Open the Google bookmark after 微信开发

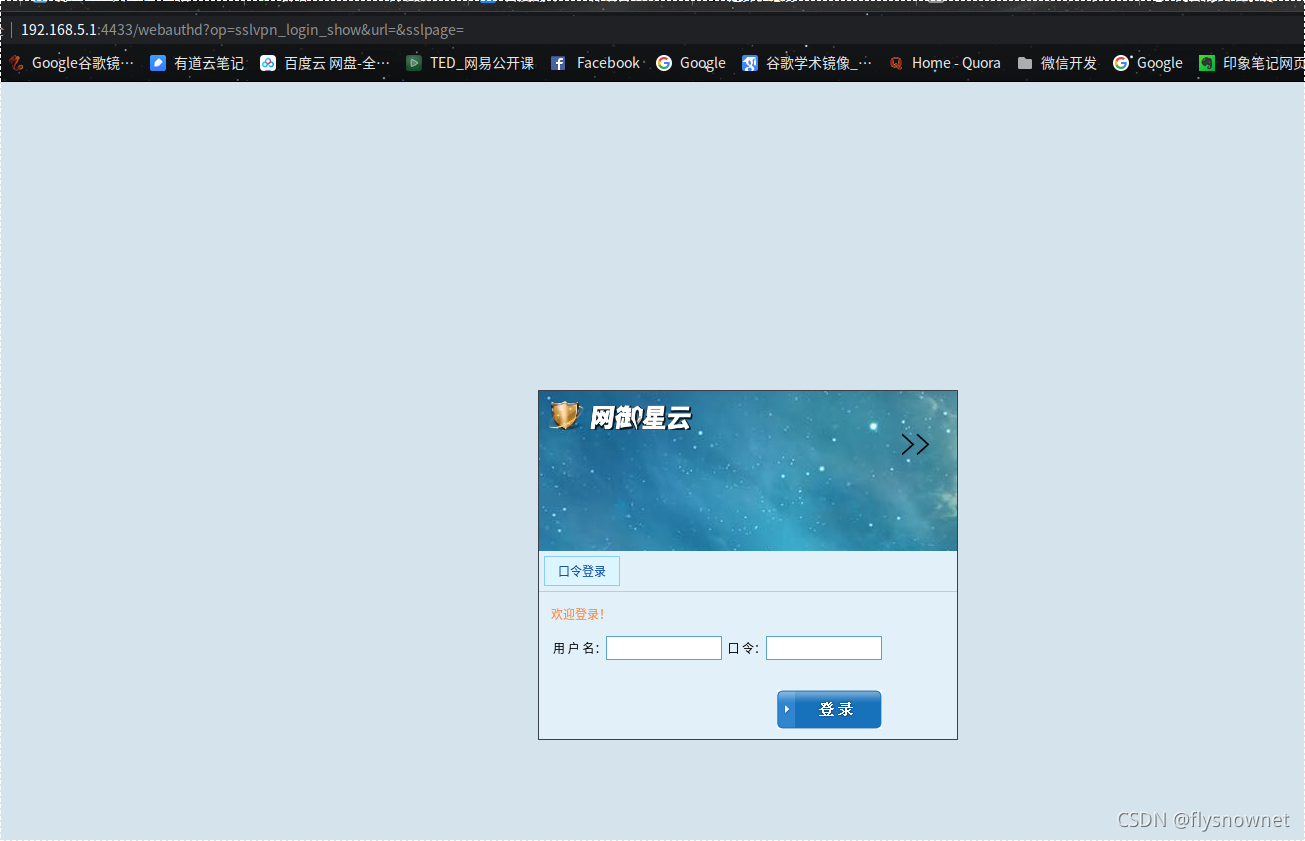click(1148, 63)
